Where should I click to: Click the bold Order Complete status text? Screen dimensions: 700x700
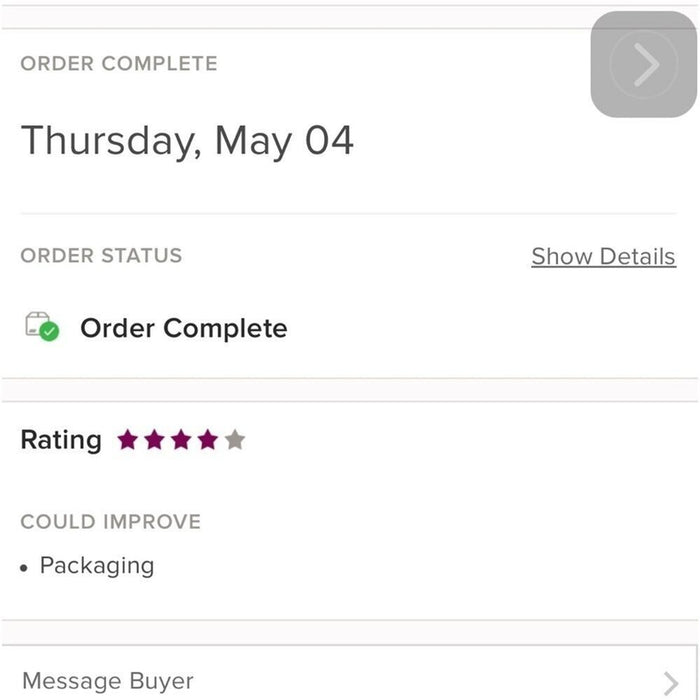pyautogui.click(x=183, y=328)
